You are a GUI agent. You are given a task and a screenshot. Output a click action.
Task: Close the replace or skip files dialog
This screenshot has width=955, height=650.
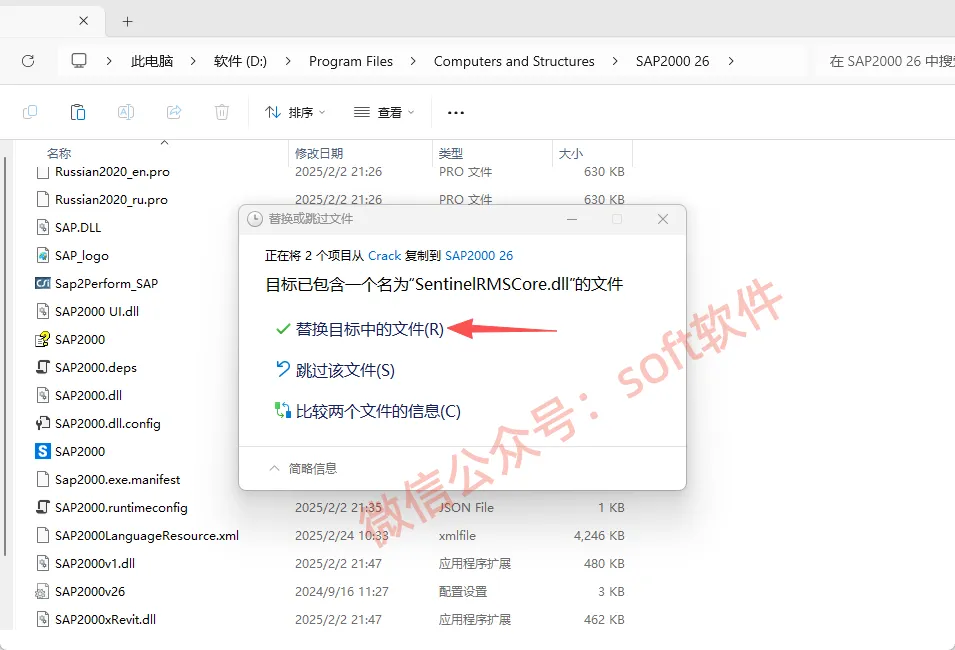[x=663, y=219]
